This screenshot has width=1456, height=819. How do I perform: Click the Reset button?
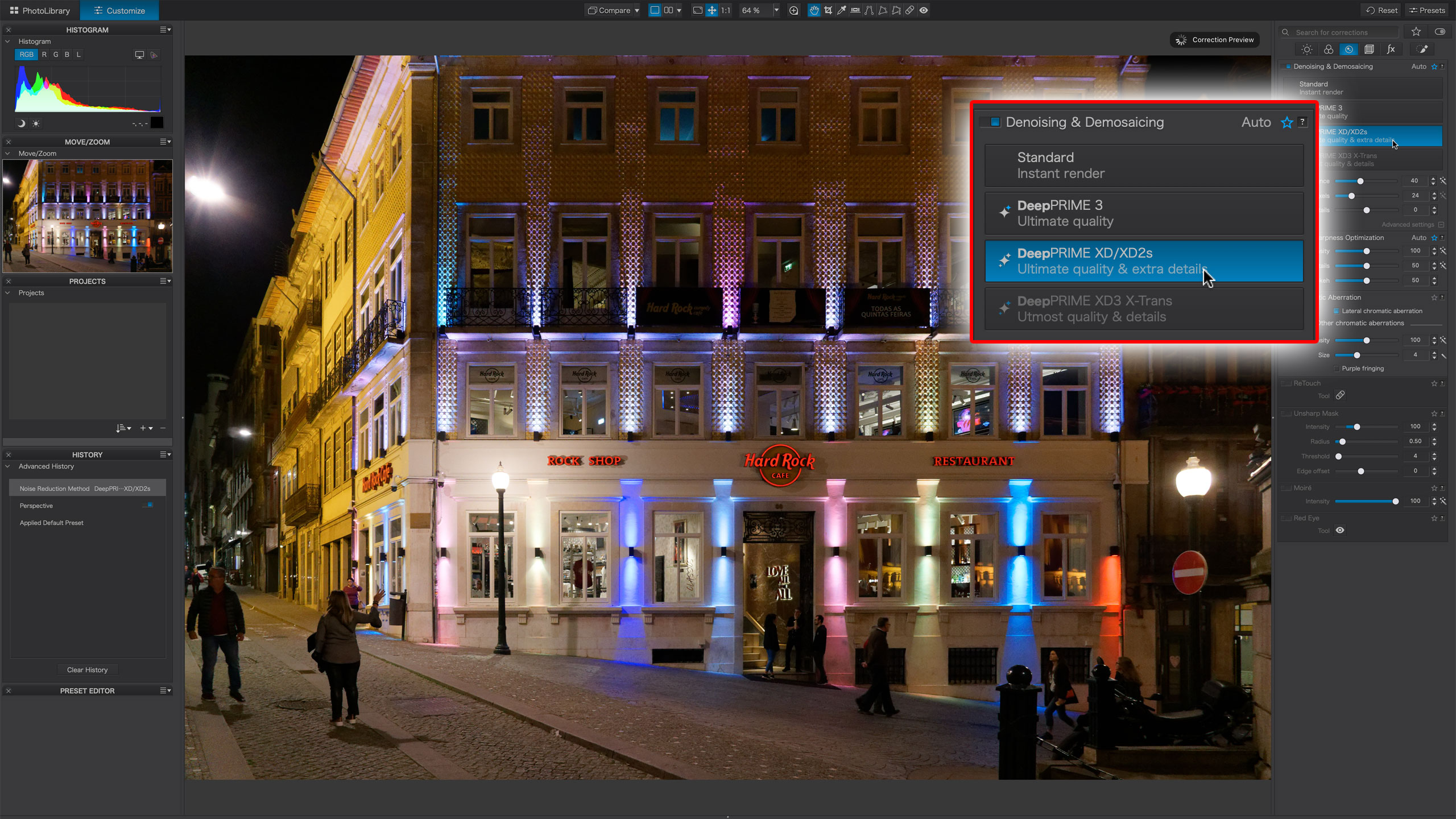click(x=1383, y=10)
